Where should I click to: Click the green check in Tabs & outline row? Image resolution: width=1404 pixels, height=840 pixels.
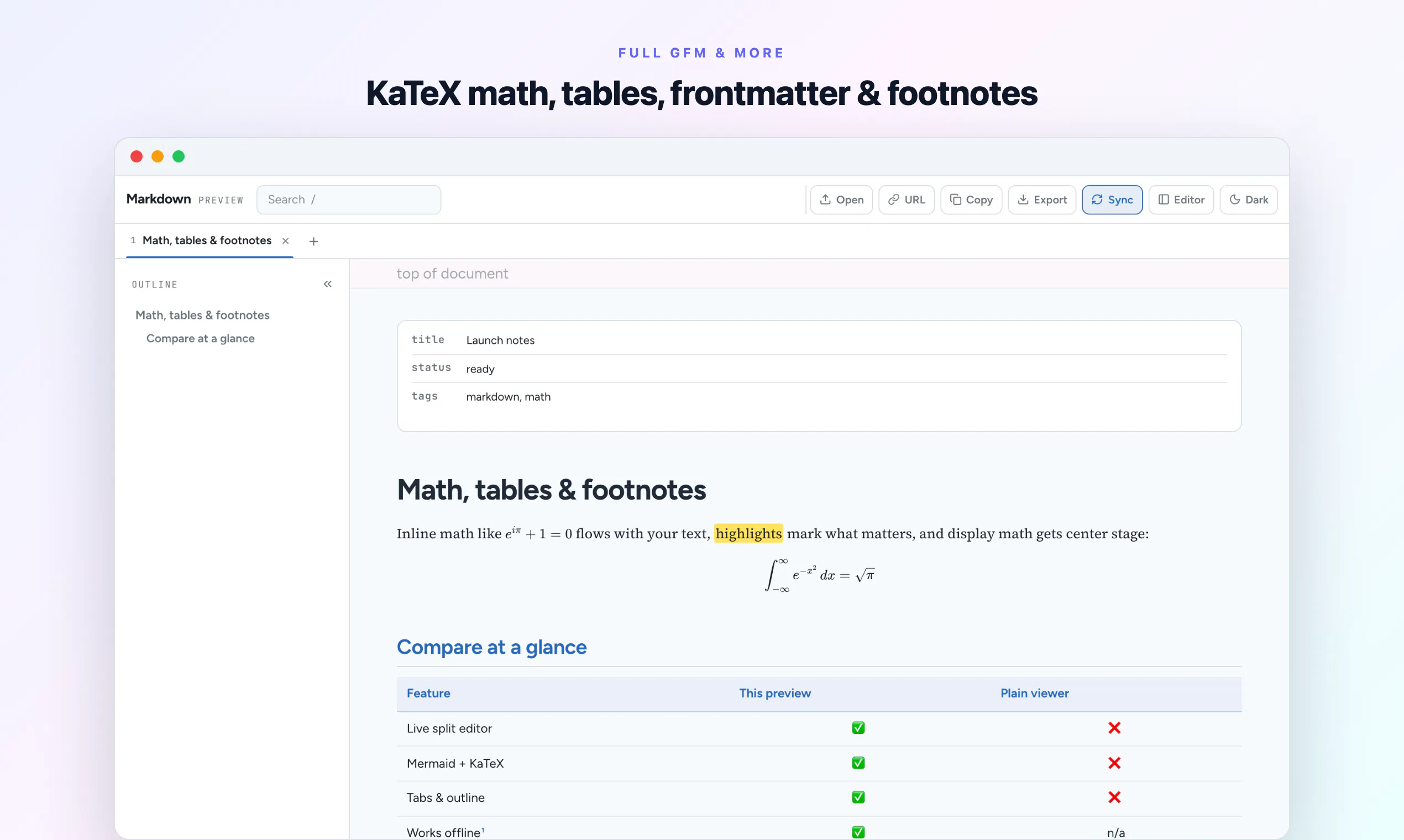(x=858, y=798)
